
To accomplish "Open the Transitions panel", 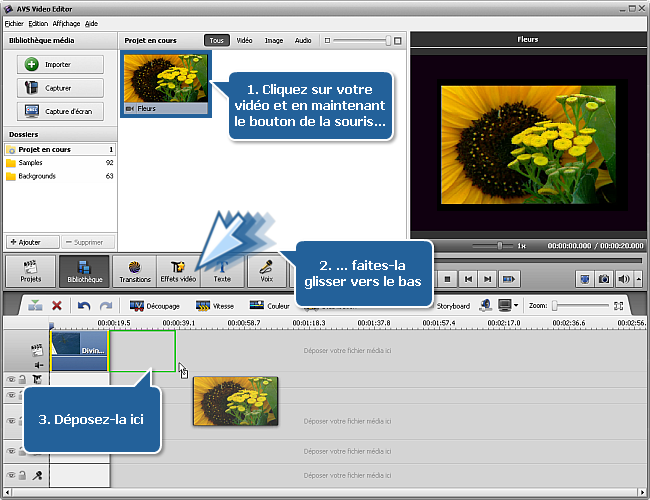I will coord(134,271).
